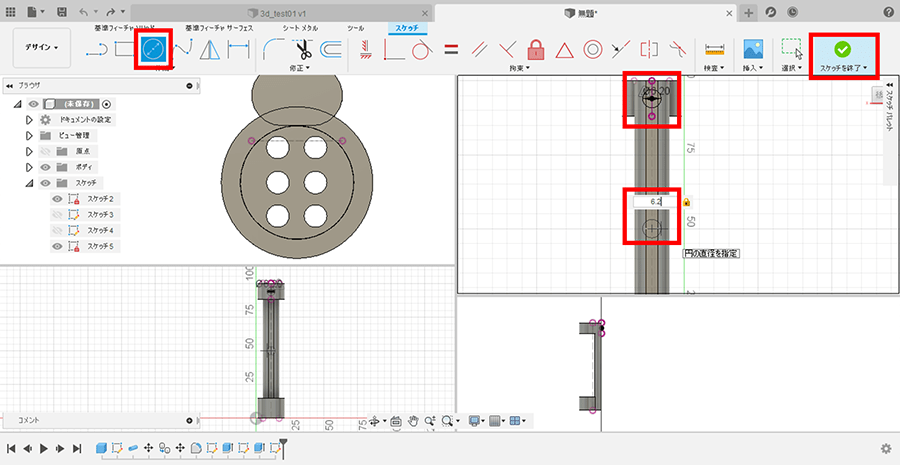Click the pan hand navigation icon
The image size is (900, 465).
click(x=412, y=421)
